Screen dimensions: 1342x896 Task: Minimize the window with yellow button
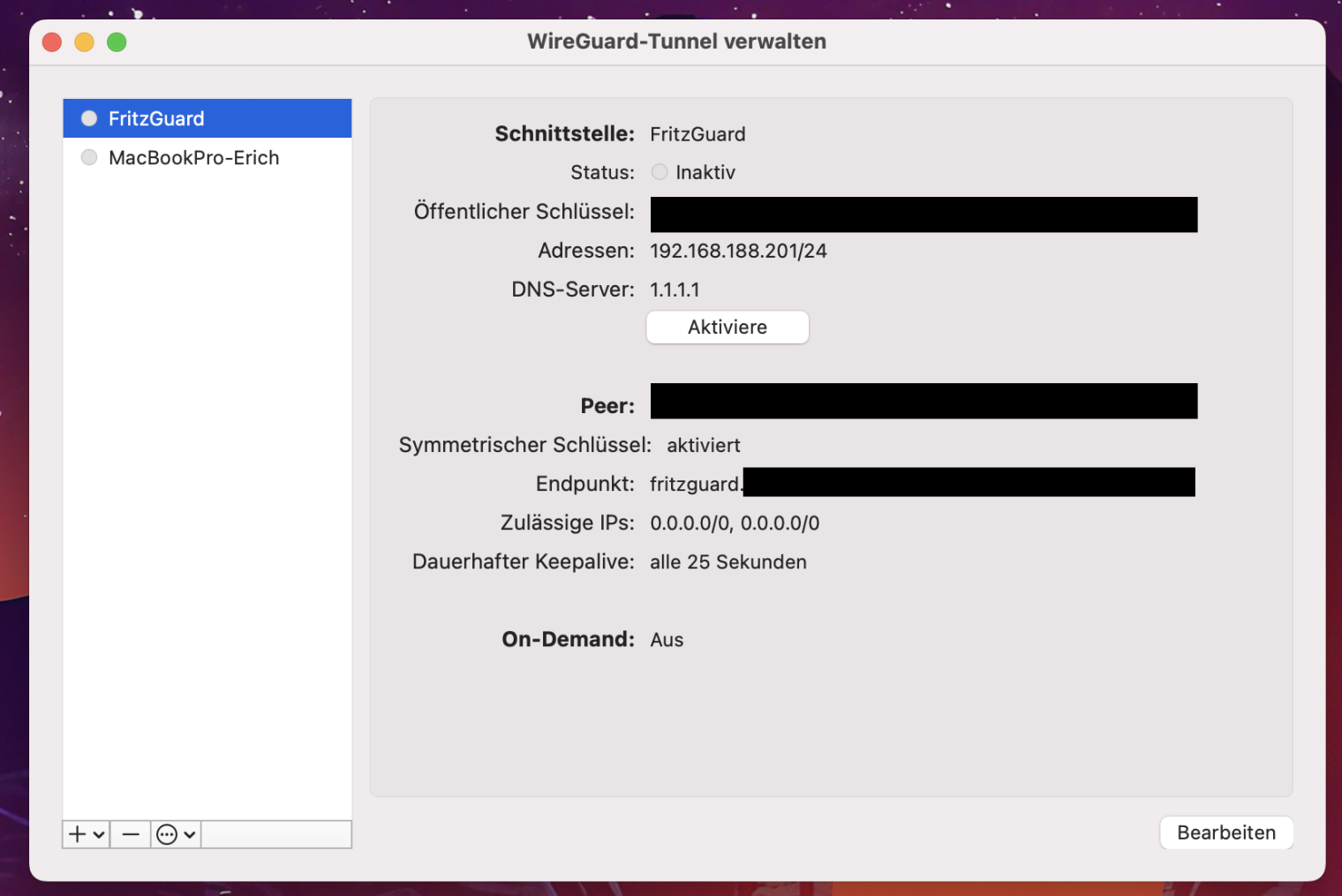pyautogui.click(x=84, y=42)
